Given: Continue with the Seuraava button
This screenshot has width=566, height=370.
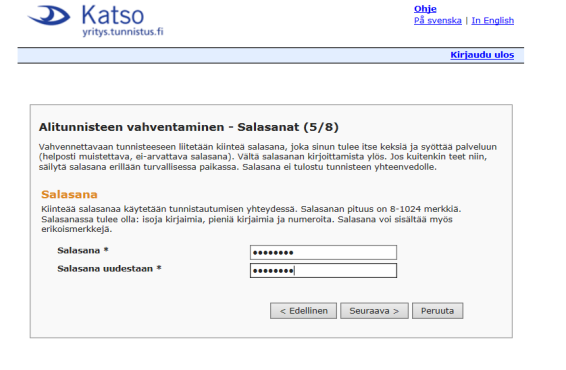Looking at the screenshot, I should 374,311.
